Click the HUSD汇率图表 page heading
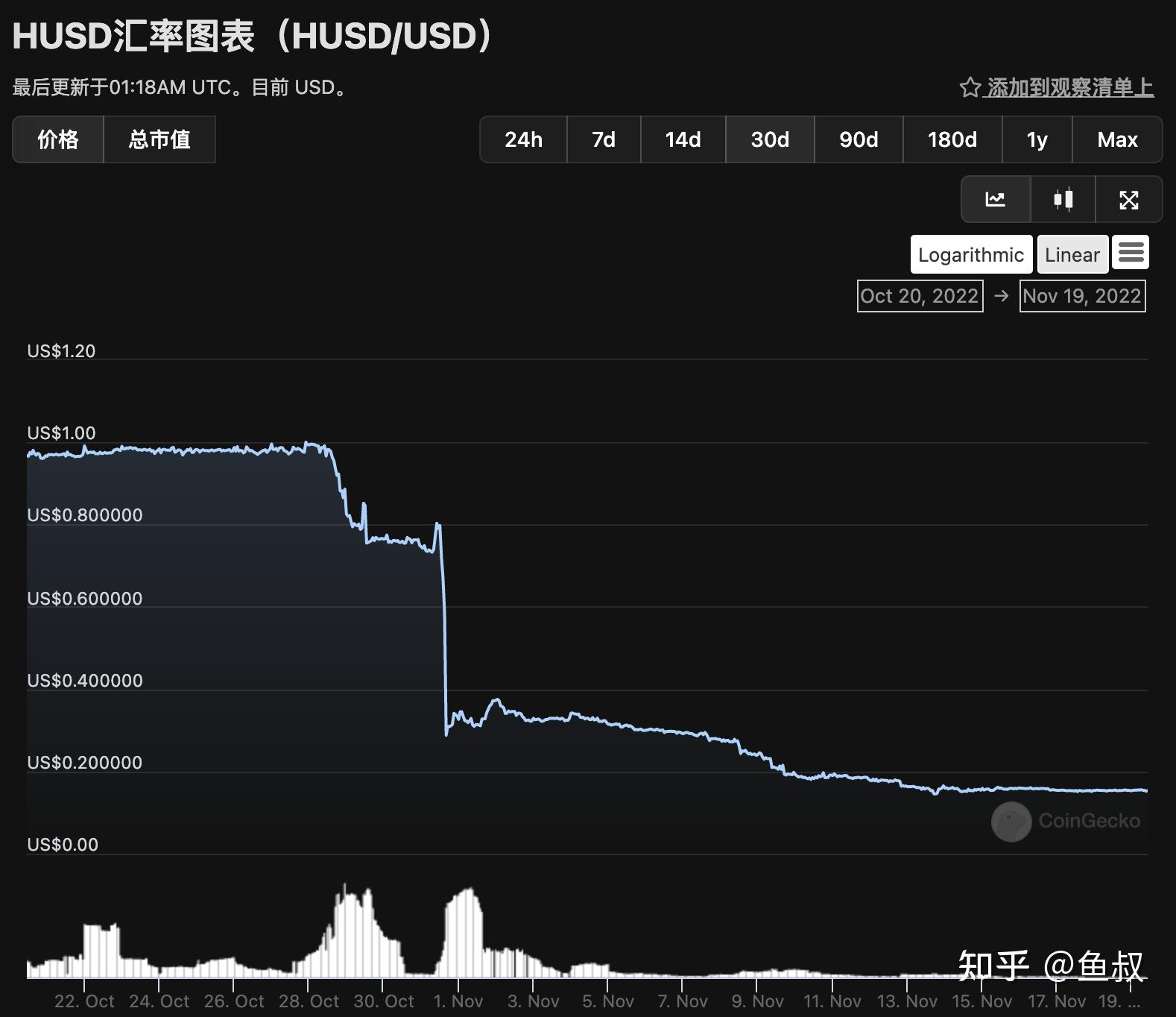Image resolution: width=1176 pixels, height=1017 pixels. 252,36
